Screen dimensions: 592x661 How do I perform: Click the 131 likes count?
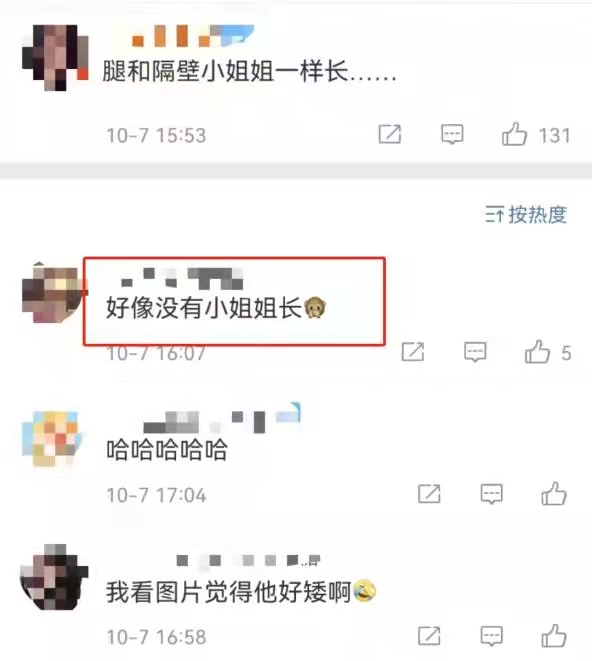click(554, 135)
